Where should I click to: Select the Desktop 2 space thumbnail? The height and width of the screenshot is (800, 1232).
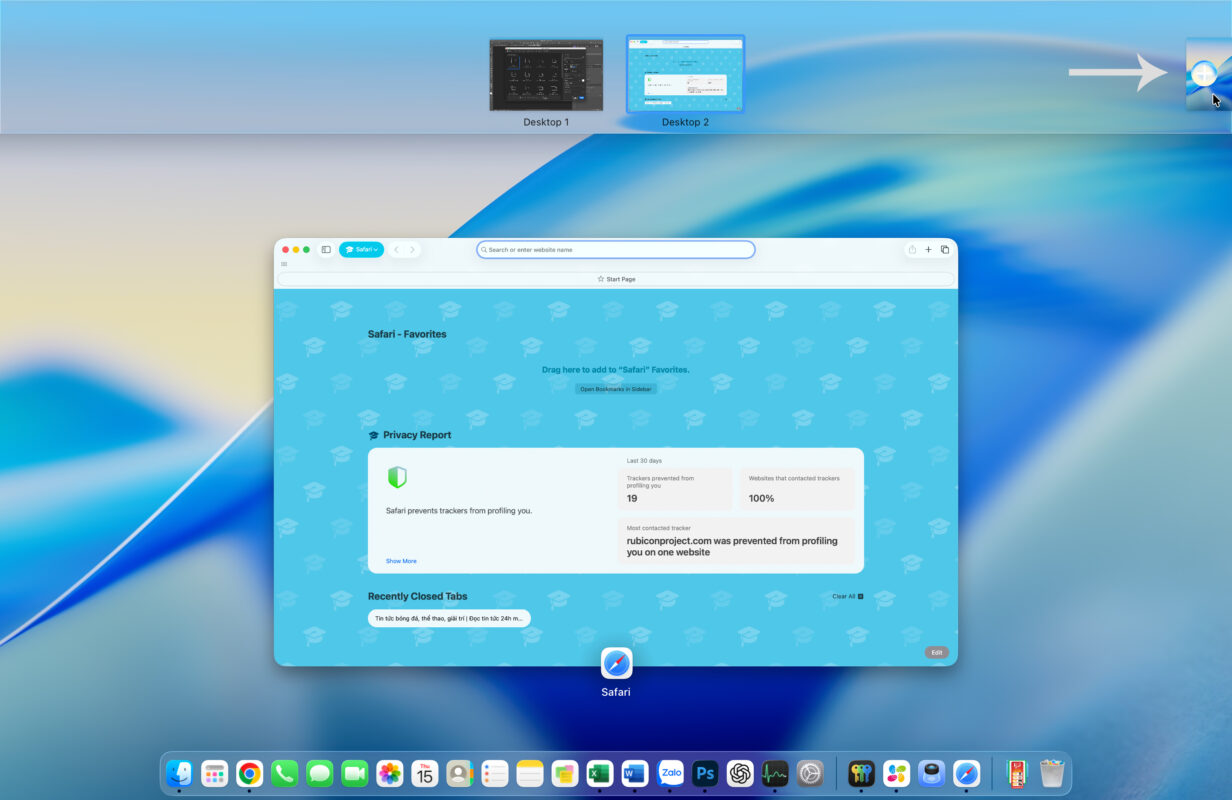click(x=685, y=75)
